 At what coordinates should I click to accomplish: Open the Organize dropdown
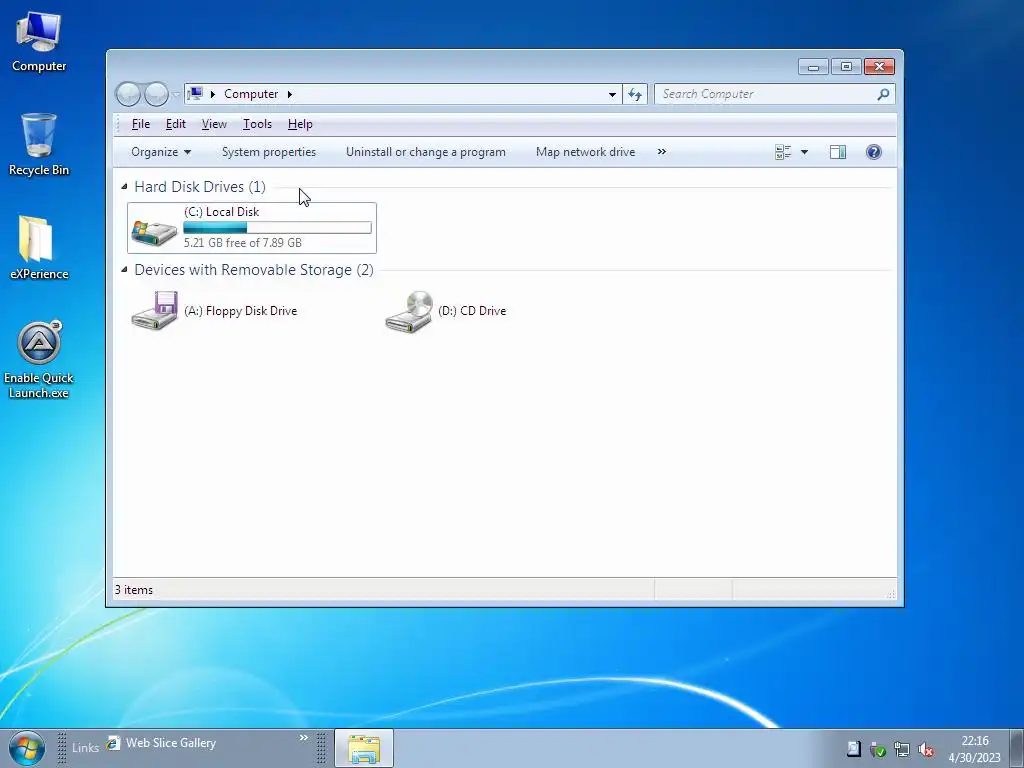[161, 152]
